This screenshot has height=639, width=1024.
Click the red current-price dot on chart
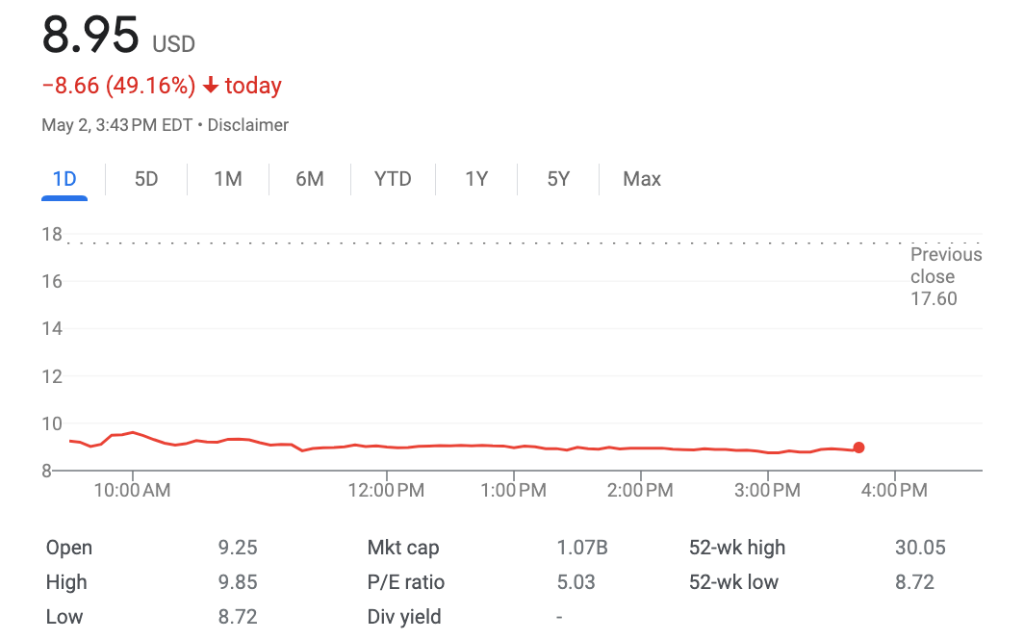tap(859, 448)
